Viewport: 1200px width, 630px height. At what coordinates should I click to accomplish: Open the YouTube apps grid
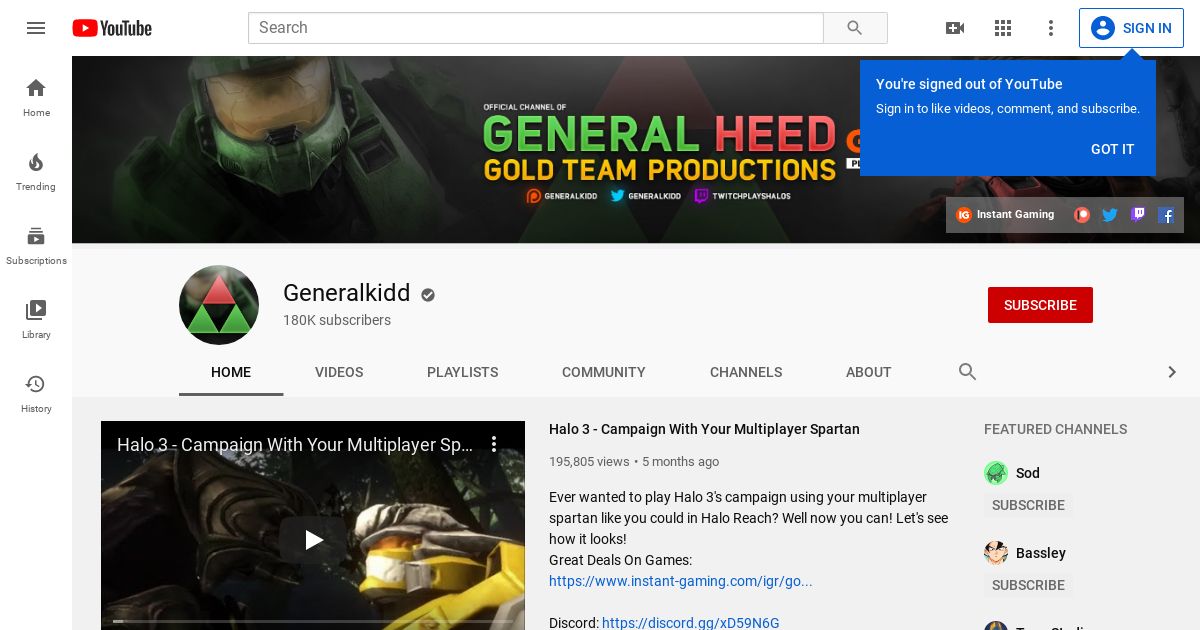[x=1003, y=28]
